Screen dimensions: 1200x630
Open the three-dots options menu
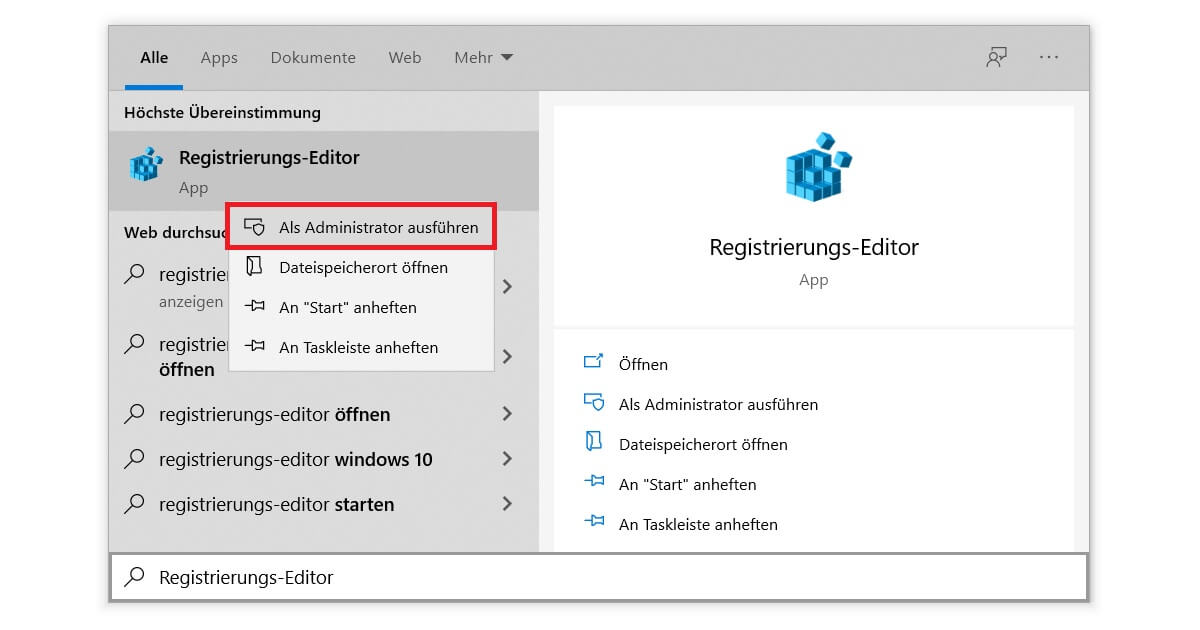(x=1048, y=57)
